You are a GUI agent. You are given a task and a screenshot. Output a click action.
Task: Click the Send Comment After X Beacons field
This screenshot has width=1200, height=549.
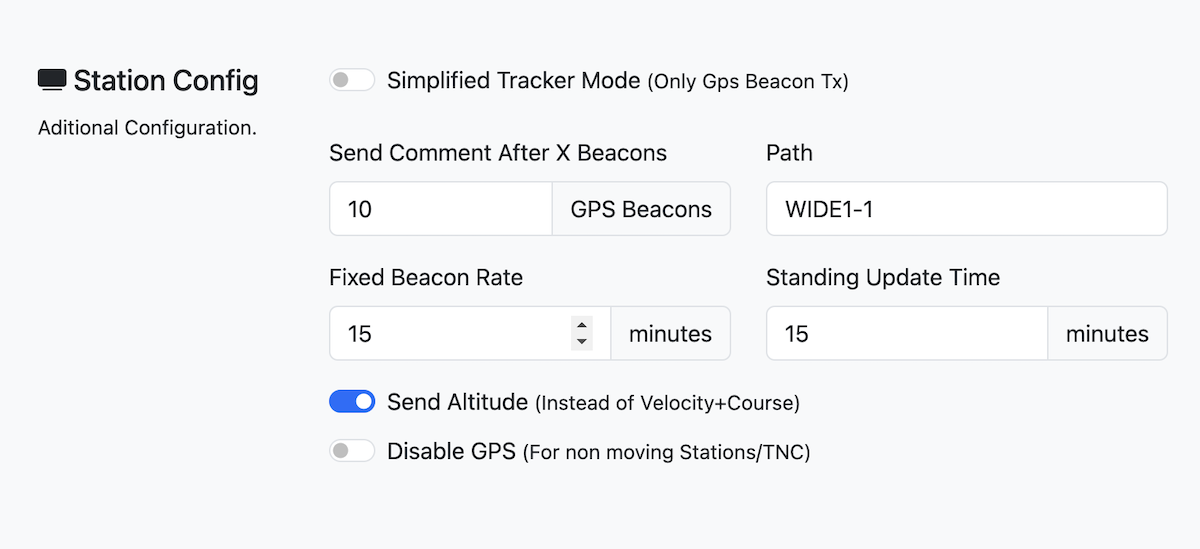pos(440,209)
